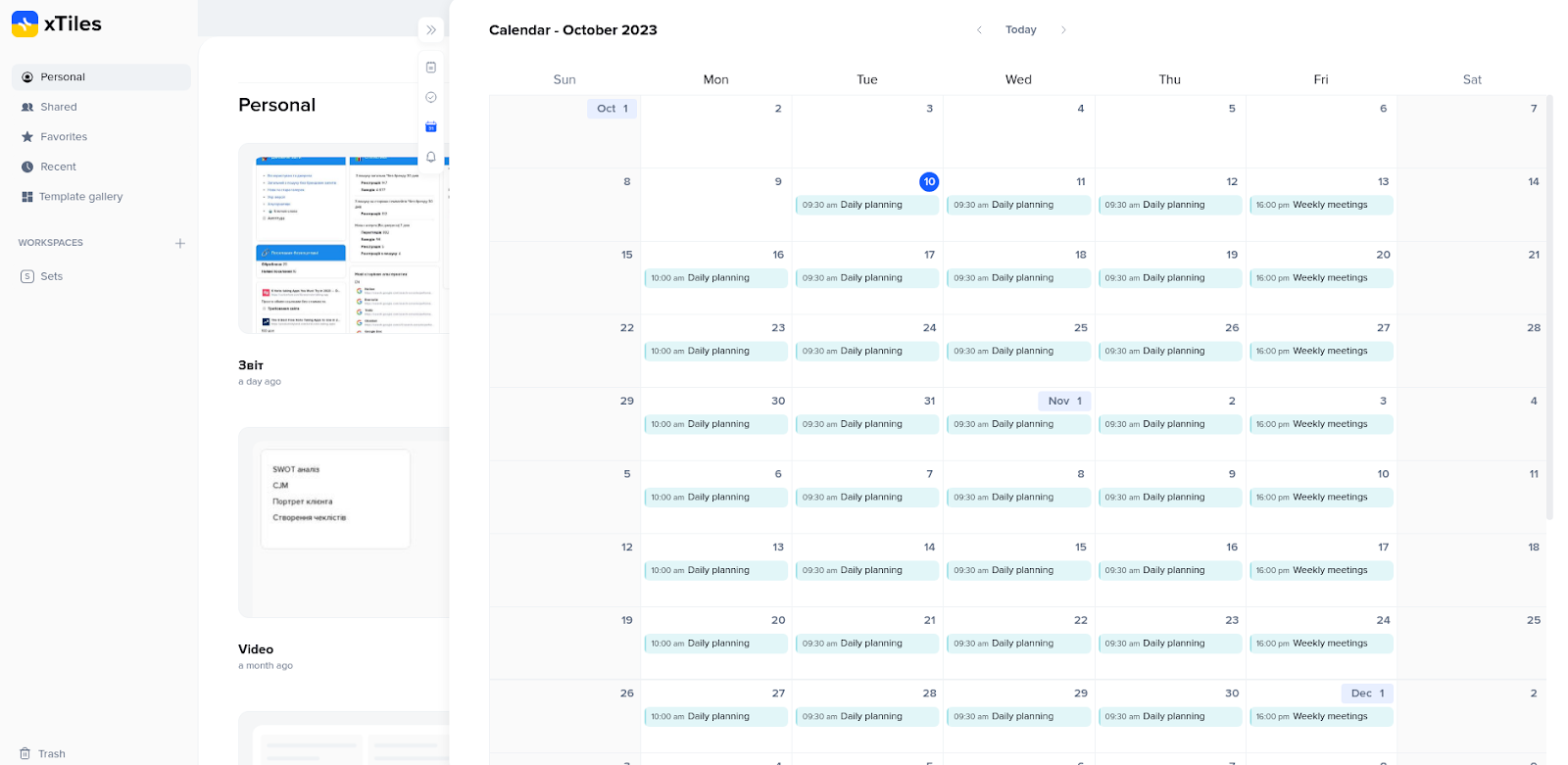Image resolution: width=1568 pixels, height=765 pixels.
Task: Click the WORKSPACES section label
Action: pyautogui.click(x=51, y=243)
